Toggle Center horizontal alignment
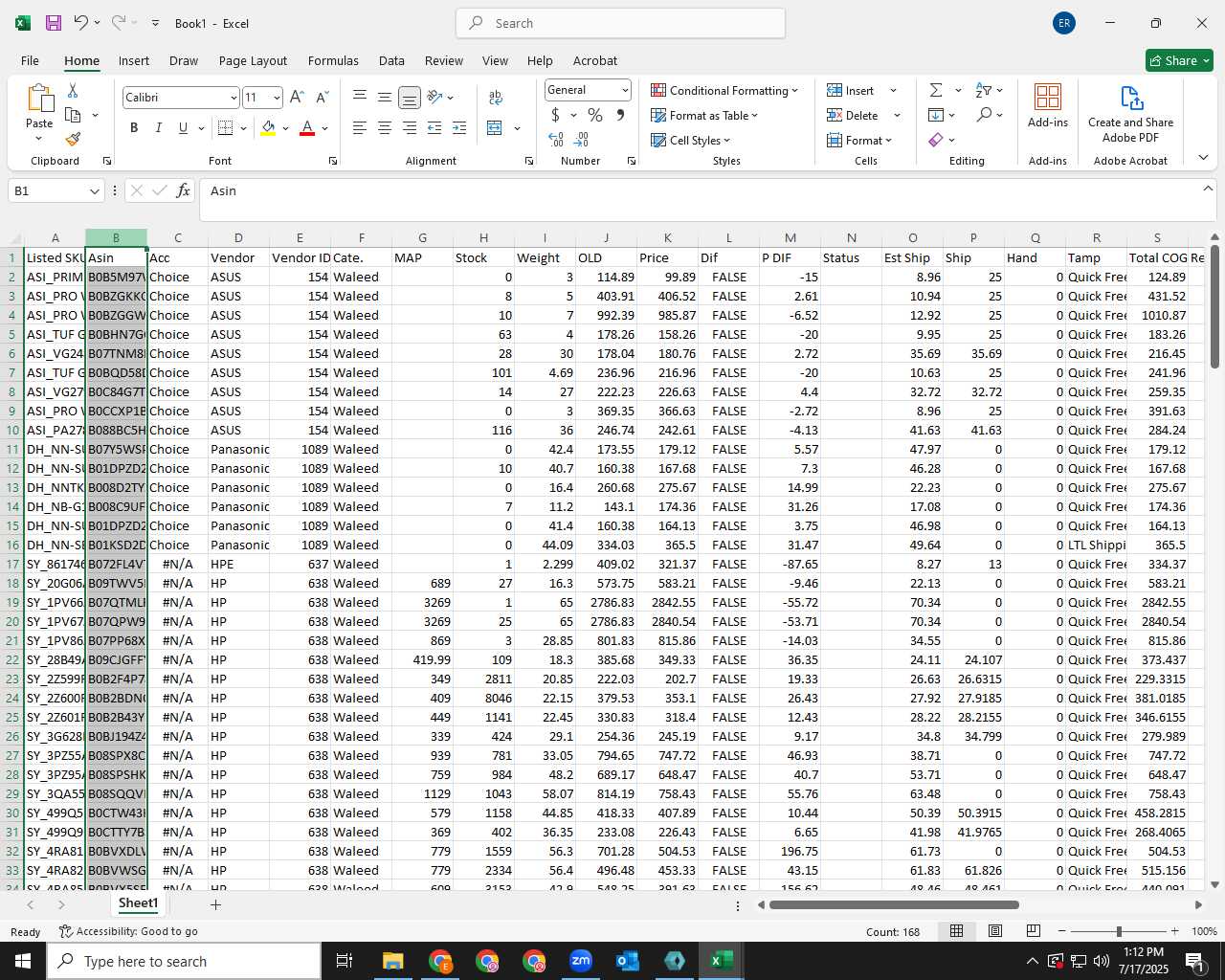 click(385, 127)
